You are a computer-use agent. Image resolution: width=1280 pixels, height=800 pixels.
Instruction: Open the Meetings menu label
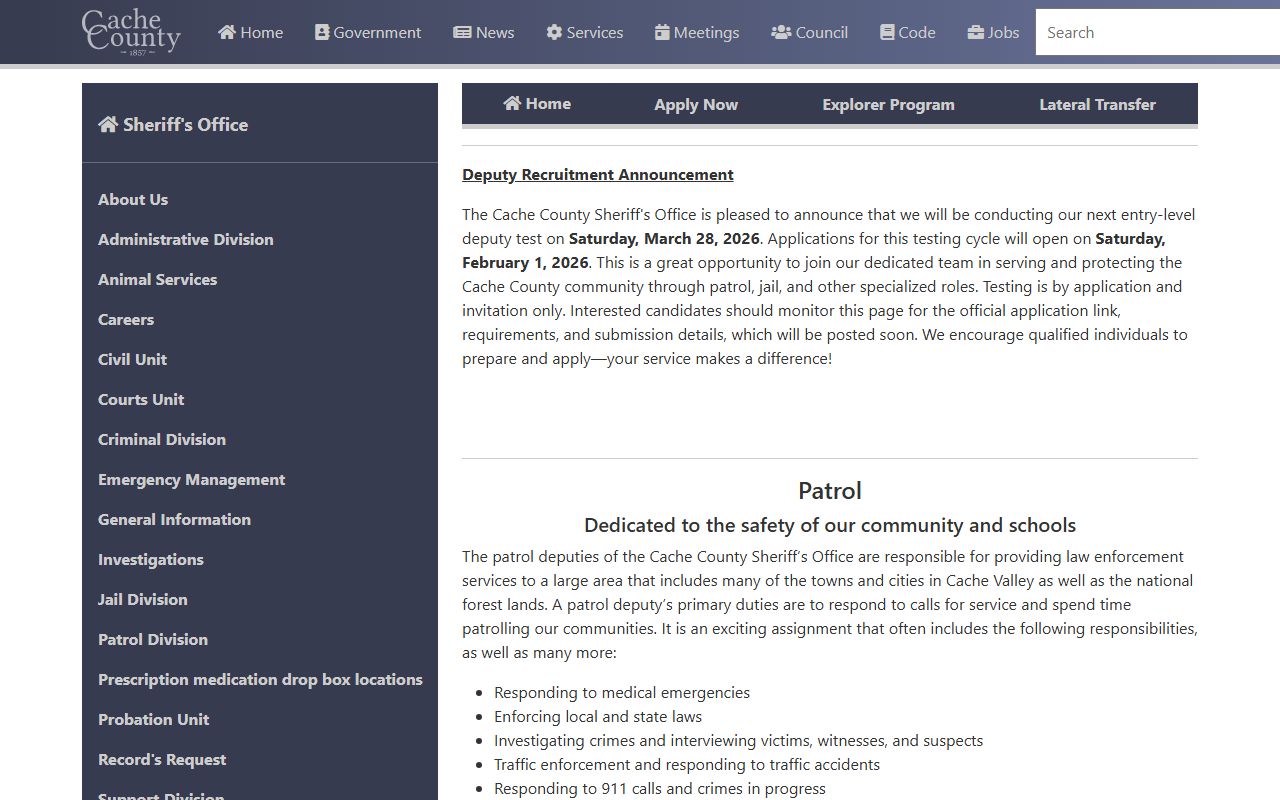[x=707, y=32]
